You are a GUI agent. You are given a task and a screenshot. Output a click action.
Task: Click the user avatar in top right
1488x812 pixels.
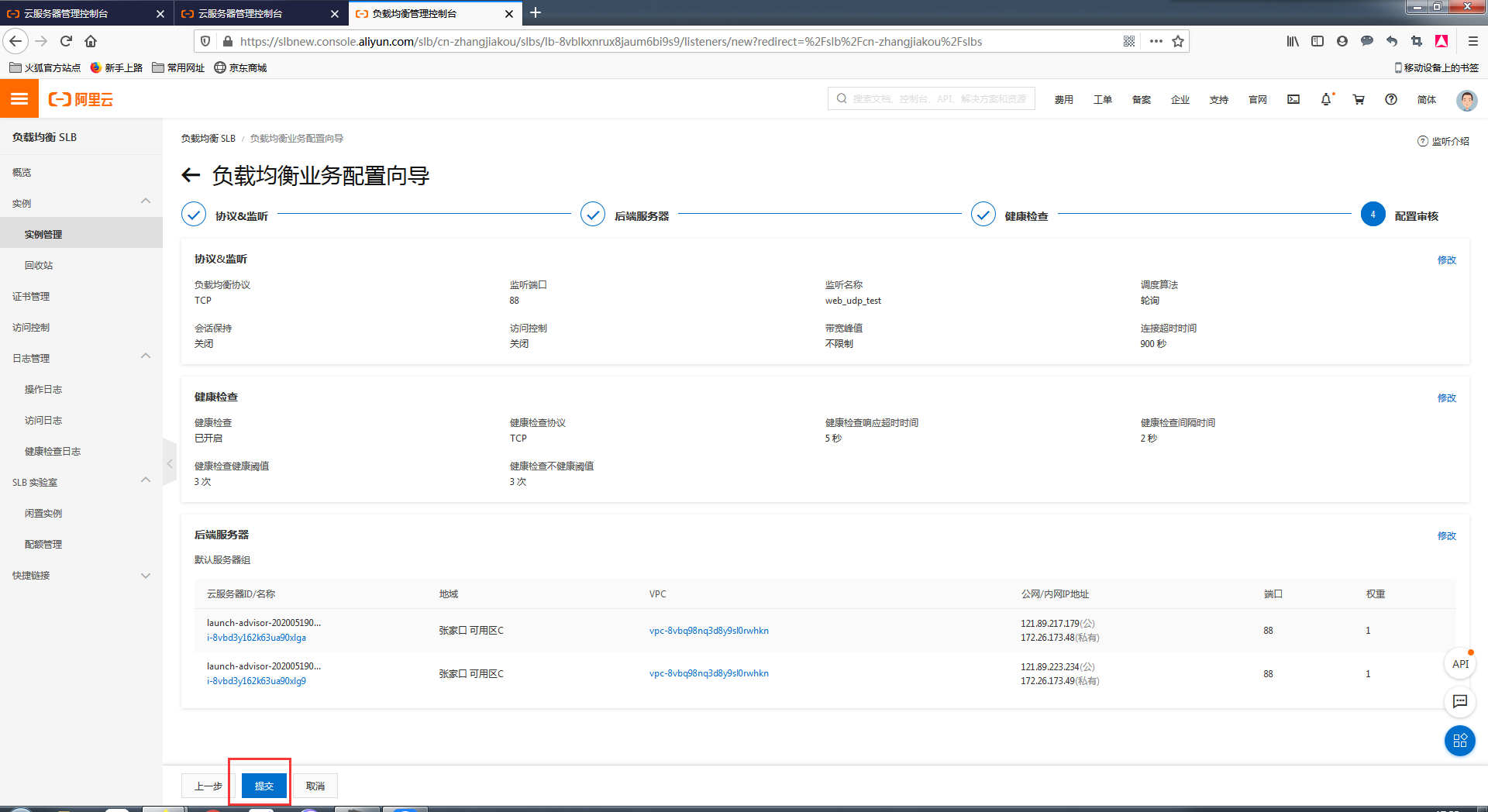[x=1466, y=99]
